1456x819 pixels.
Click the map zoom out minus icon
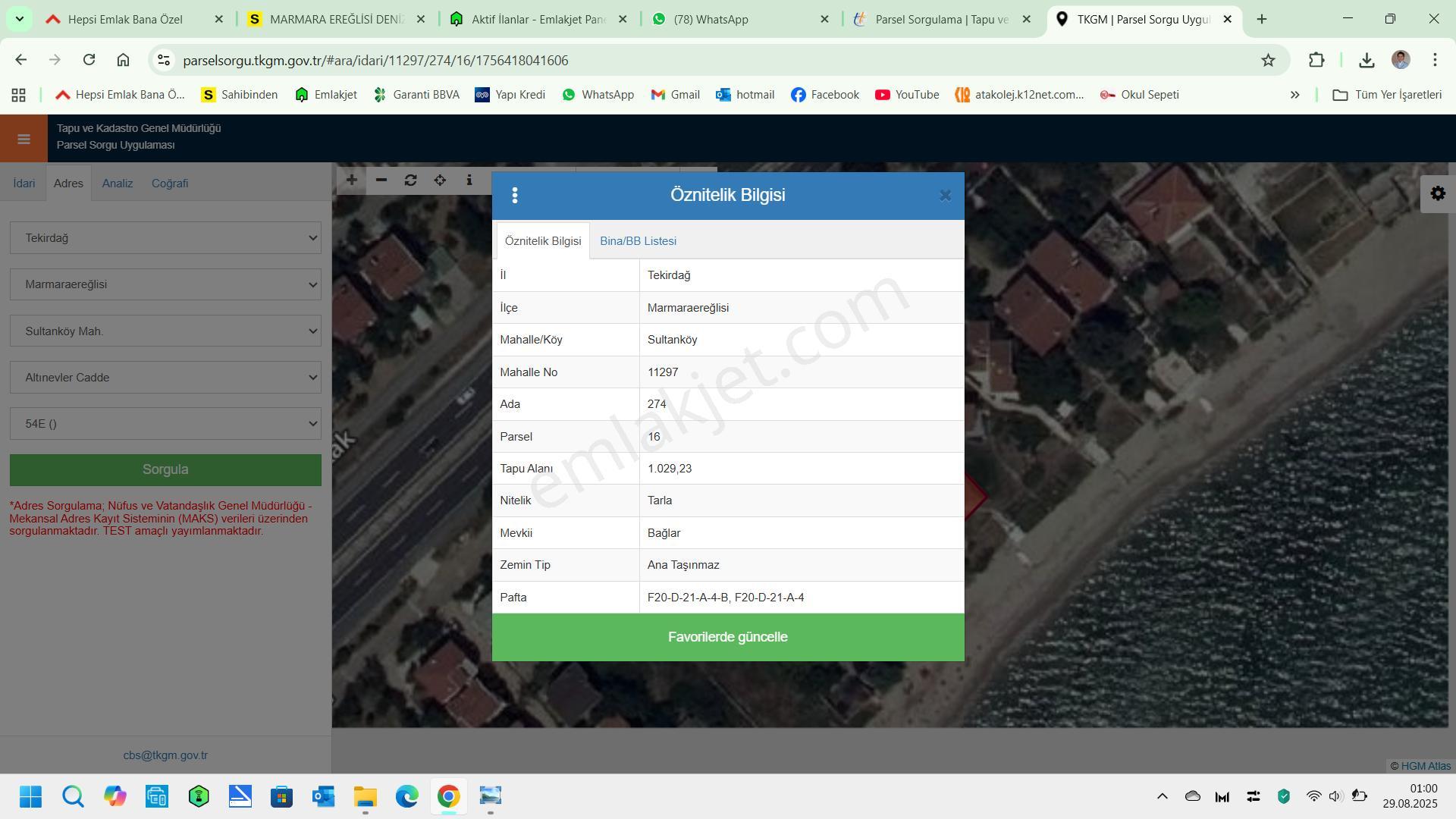[381, 180]
